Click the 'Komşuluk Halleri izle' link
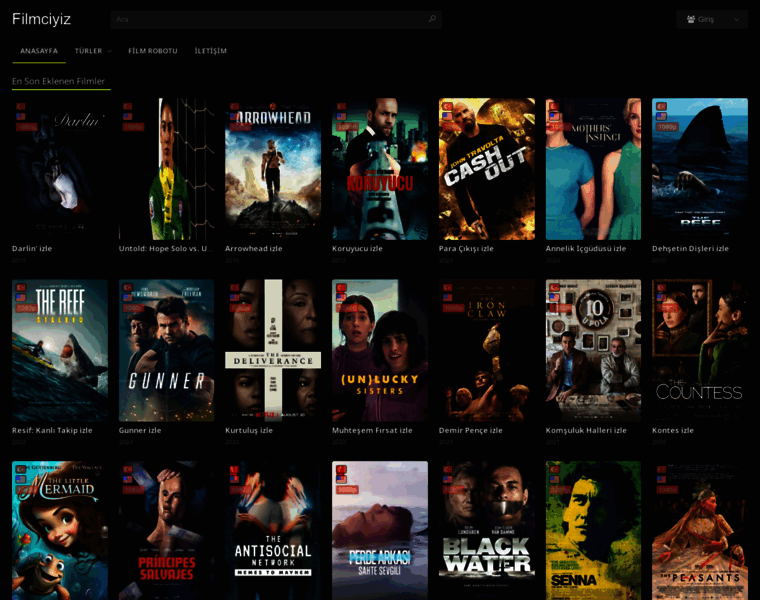The height and width of the screenshot is (600, 760). pos(586,430)
